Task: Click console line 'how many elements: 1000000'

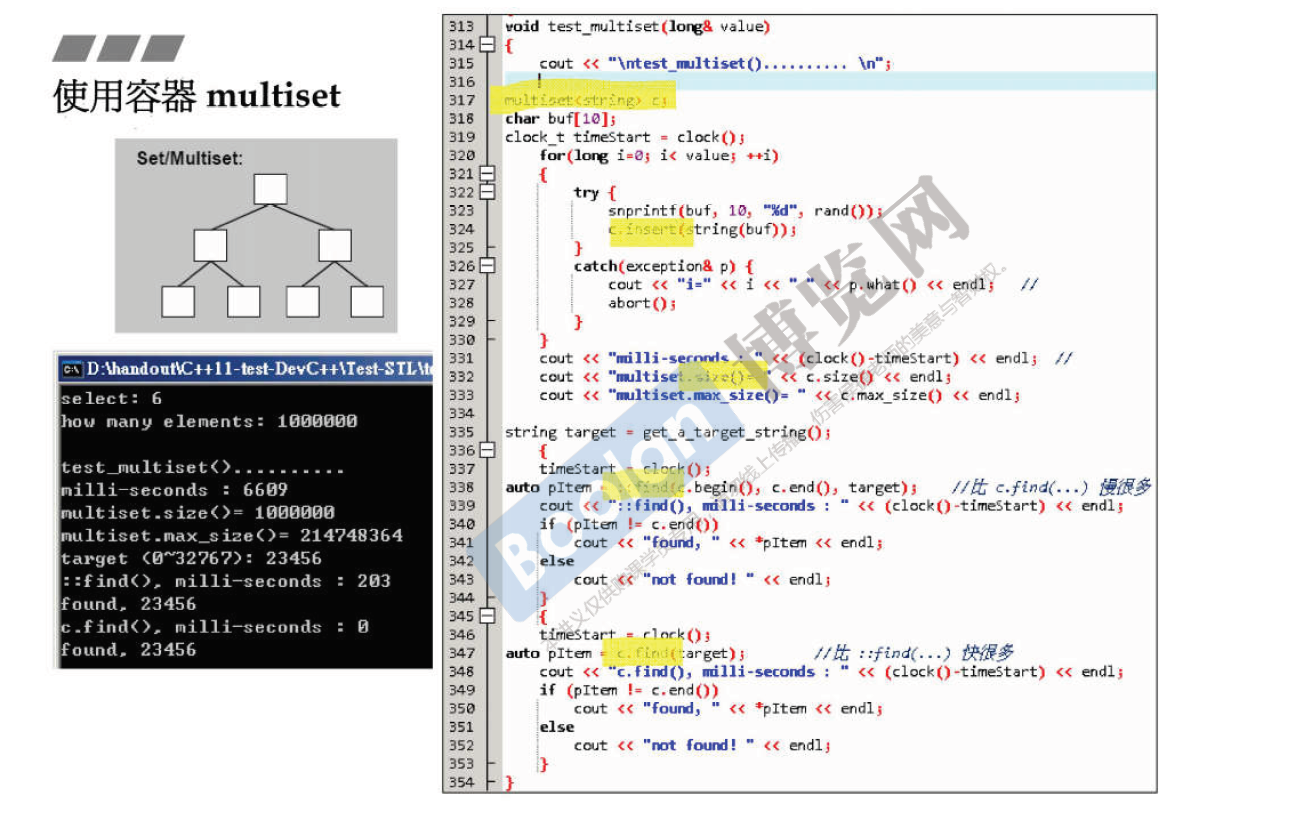Action: coord(209,421)
